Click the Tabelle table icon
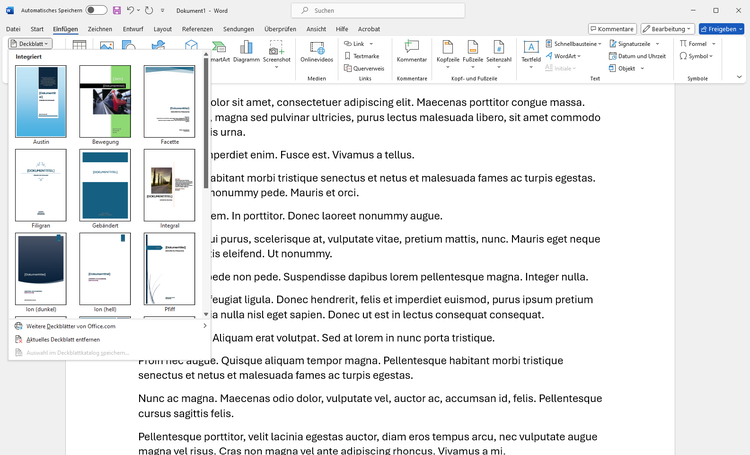Viewport: 750px width, 455px height. (79, 44)
